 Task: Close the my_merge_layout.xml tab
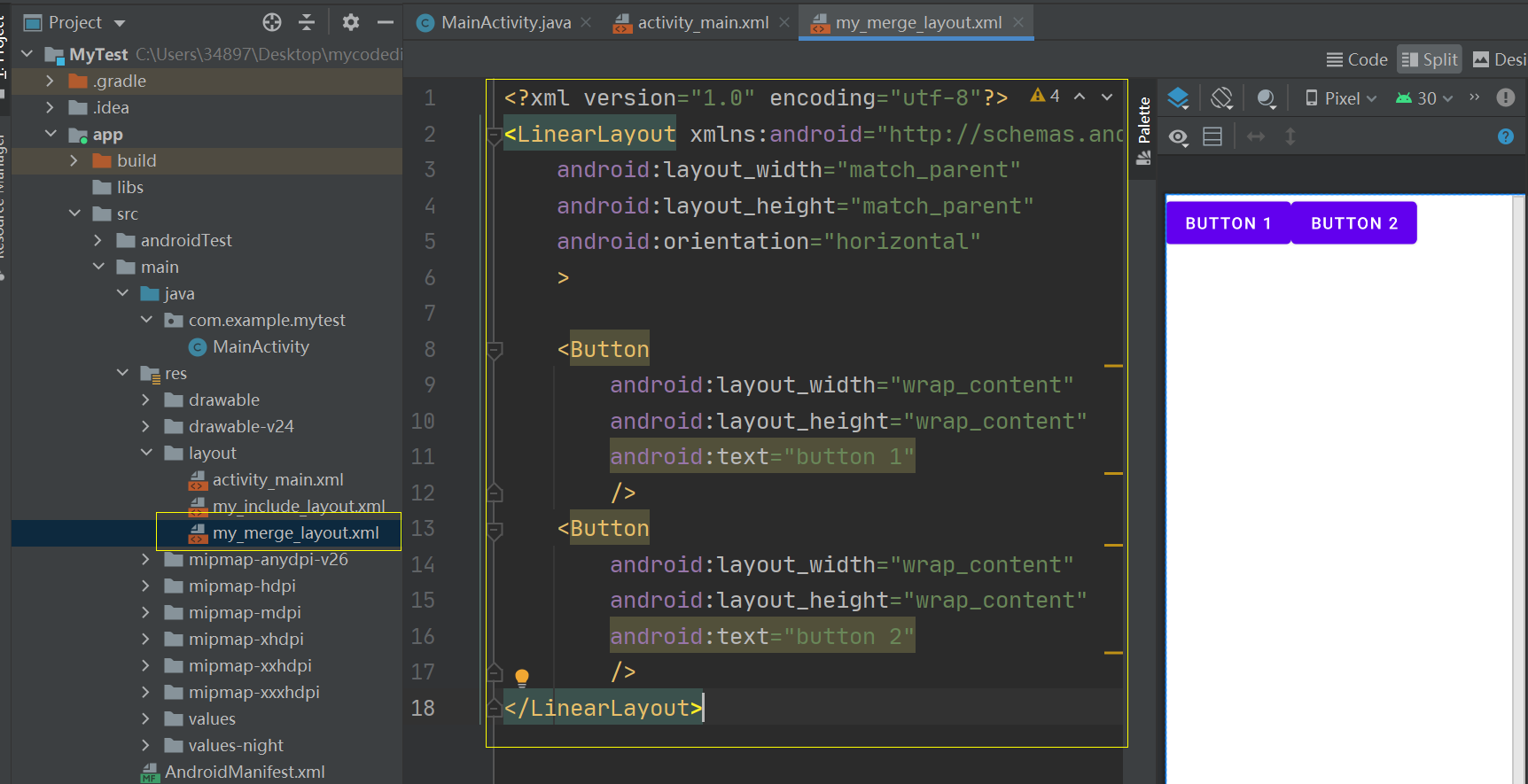1018,22
